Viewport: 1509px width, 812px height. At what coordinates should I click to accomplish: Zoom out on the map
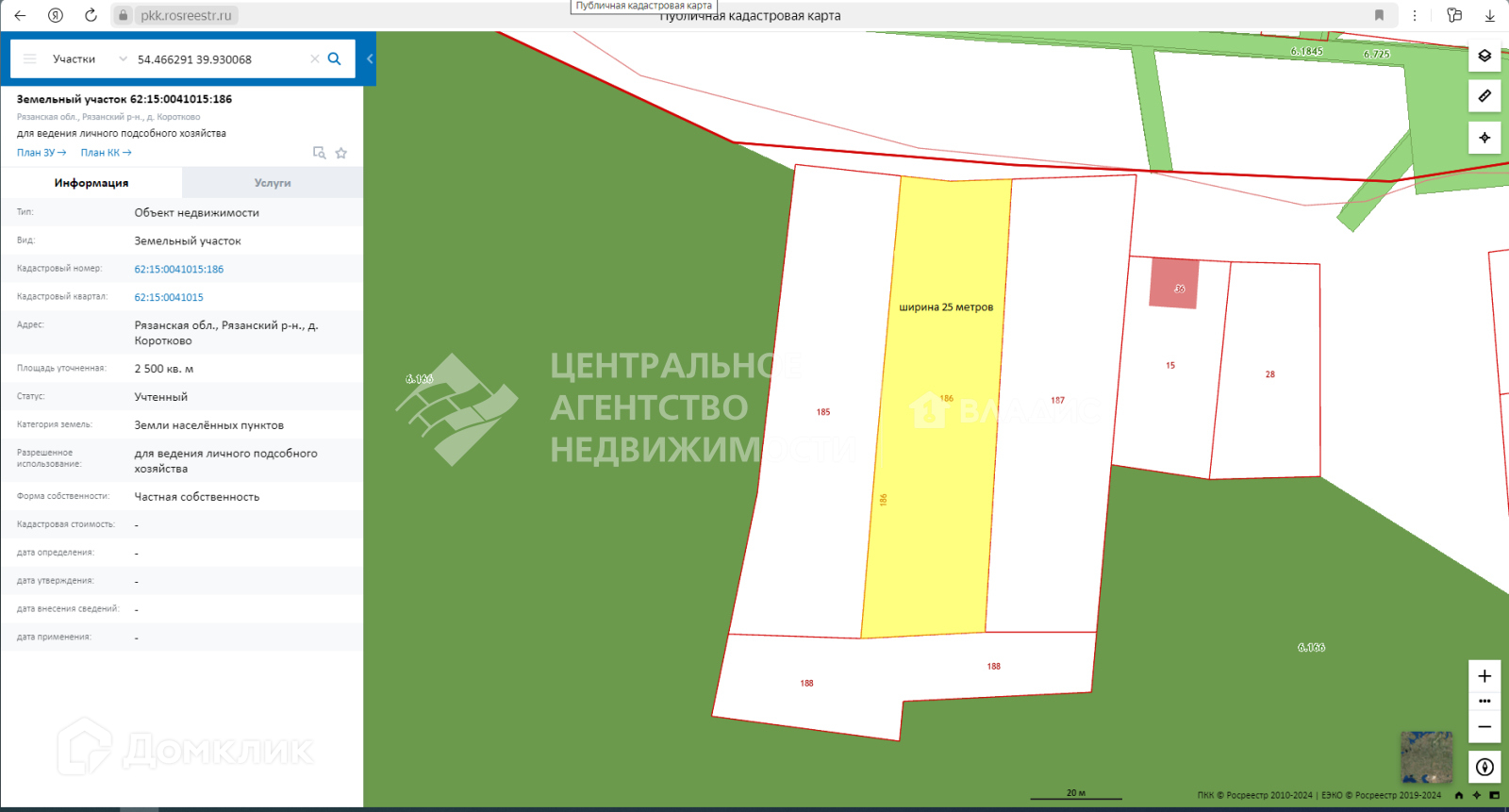click(1484, 726)
